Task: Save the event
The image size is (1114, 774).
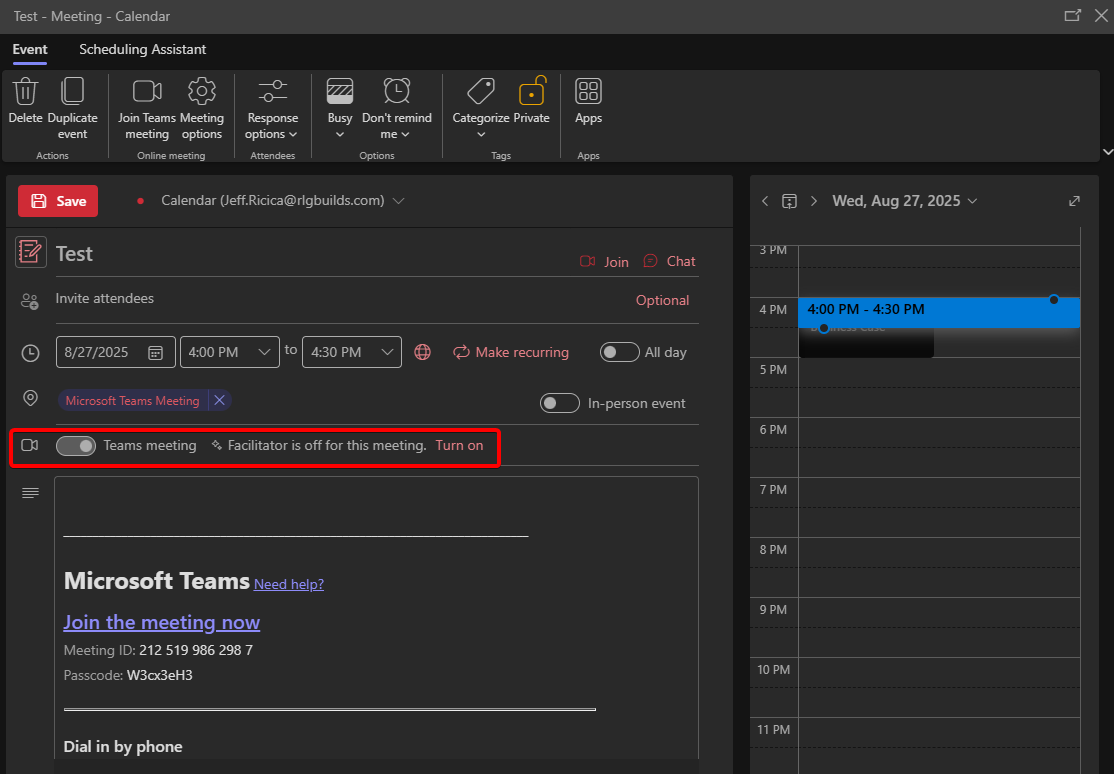Action: point(58,201)
